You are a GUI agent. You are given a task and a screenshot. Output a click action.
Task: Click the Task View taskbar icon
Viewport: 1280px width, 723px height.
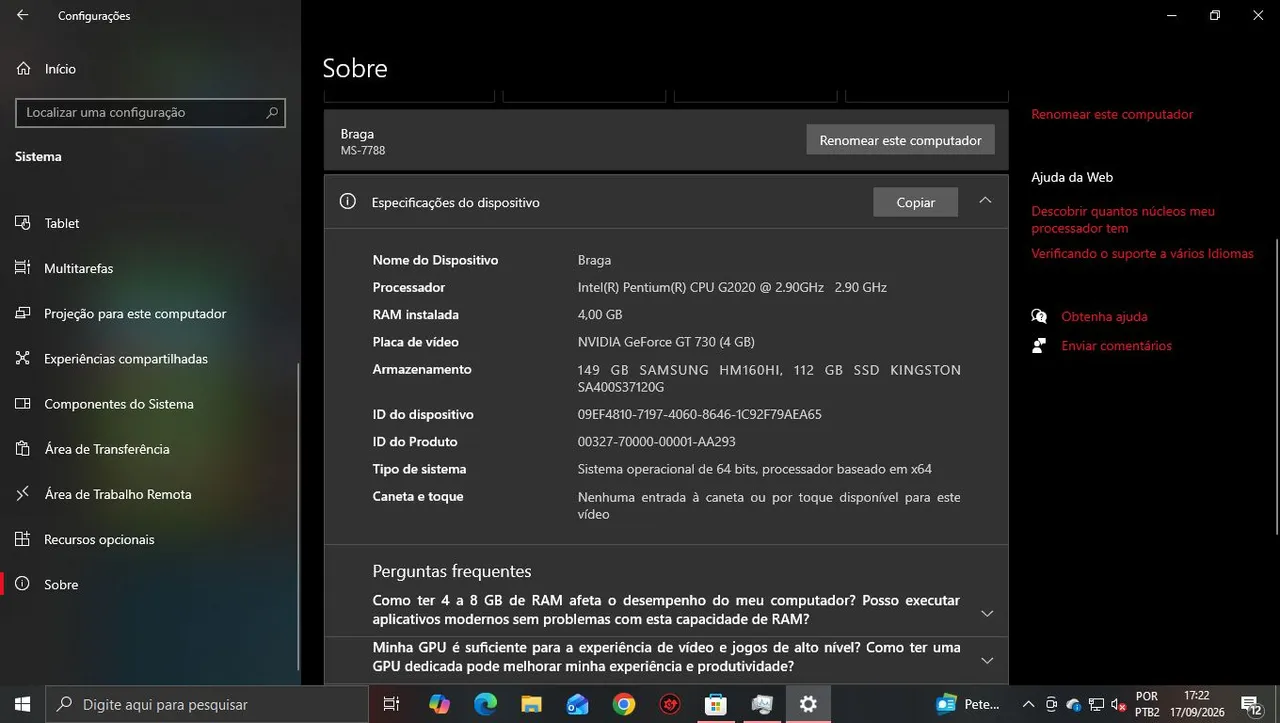[x=392, y=704]
